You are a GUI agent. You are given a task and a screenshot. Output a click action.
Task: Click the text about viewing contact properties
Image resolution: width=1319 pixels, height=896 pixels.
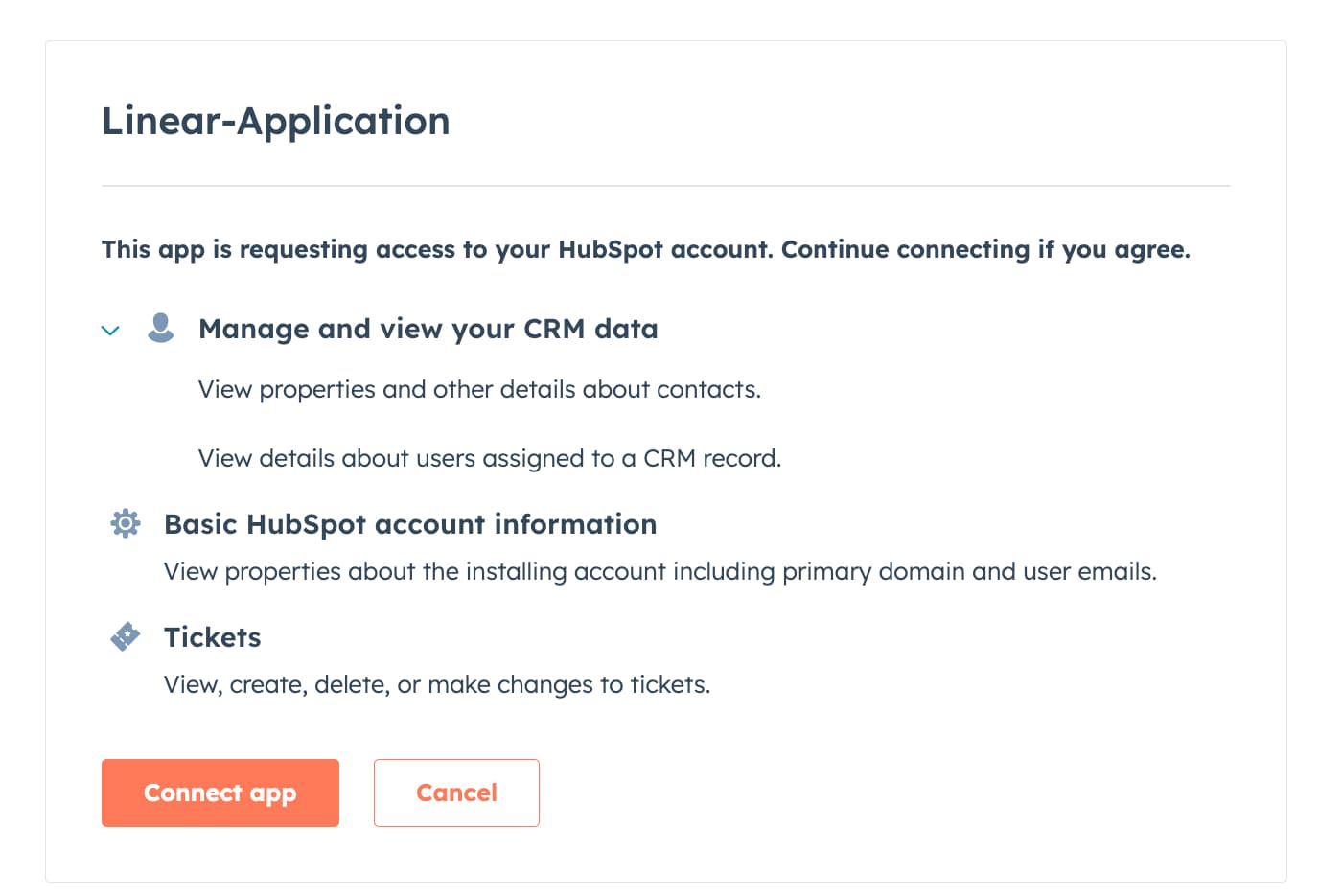(x=479, y=389)
